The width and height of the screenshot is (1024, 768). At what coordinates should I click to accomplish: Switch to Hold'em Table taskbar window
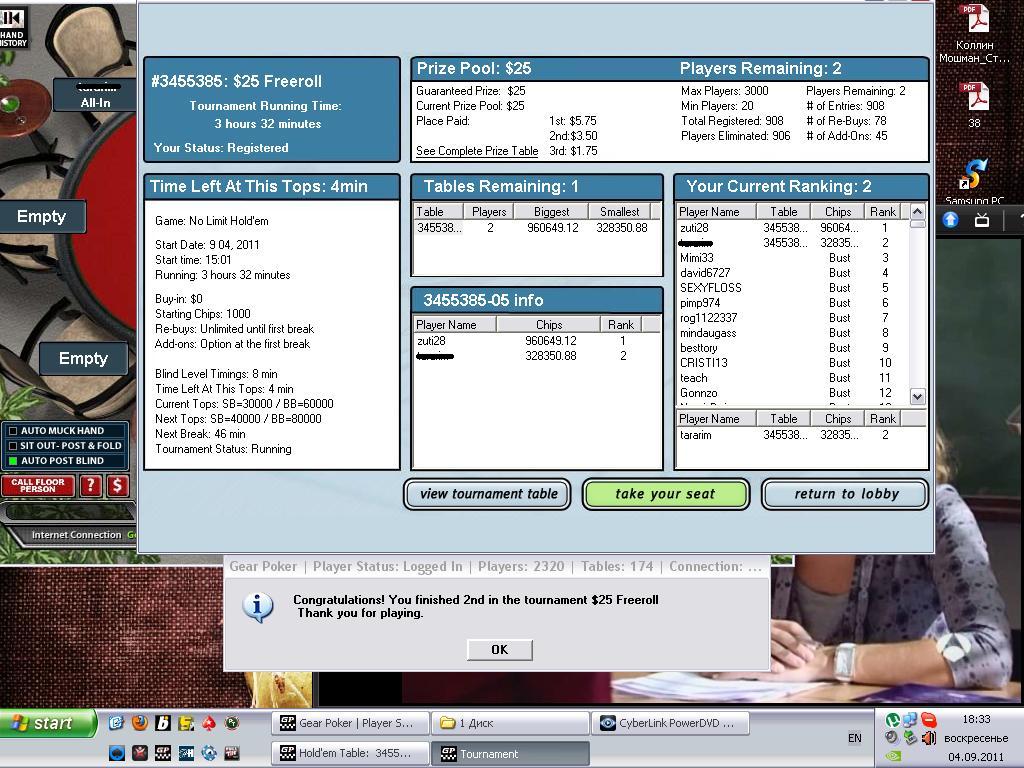point(351,753)
